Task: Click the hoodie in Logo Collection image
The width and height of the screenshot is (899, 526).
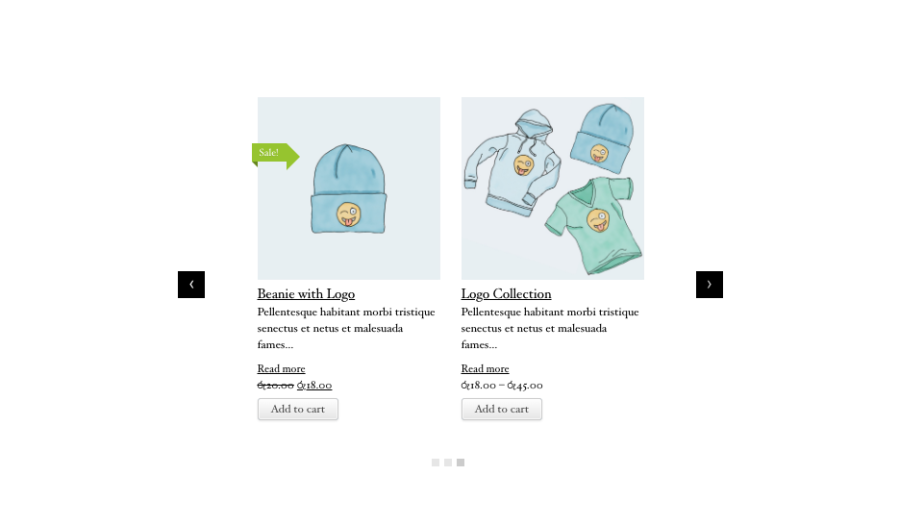Action: (x=512, y=163)
